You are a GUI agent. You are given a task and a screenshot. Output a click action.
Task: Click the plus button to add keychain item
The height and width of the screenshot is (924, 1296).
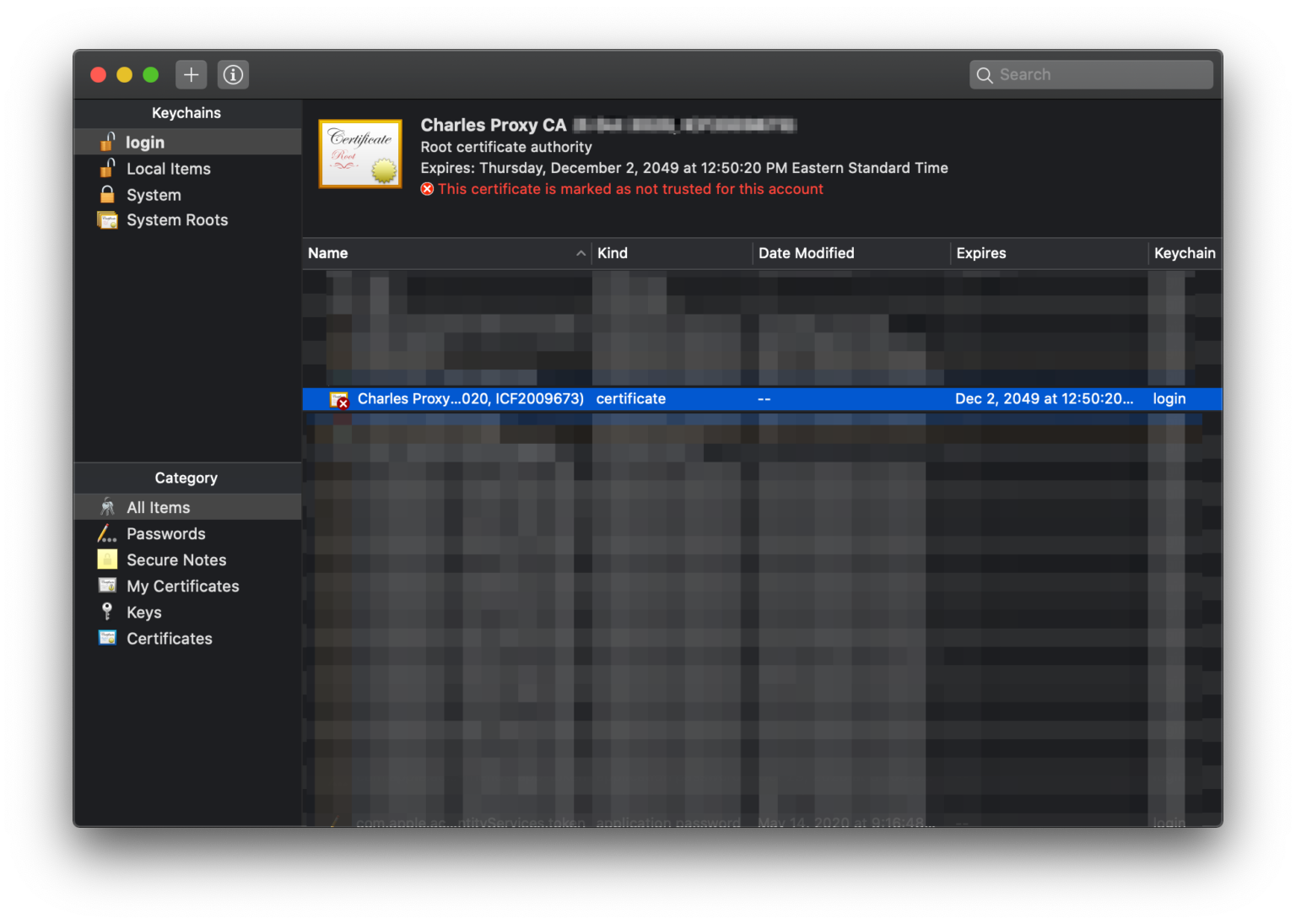point(192,74)
